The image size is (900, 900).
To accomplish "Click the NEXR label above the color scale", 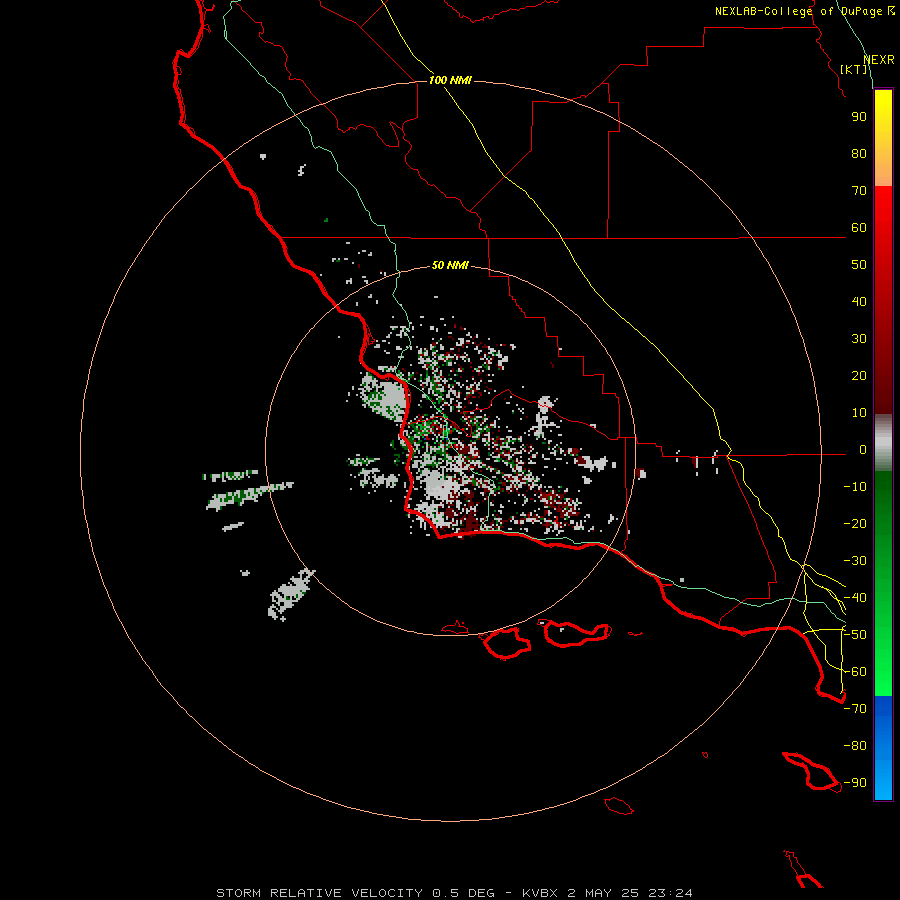I will (x=879, y=60).
